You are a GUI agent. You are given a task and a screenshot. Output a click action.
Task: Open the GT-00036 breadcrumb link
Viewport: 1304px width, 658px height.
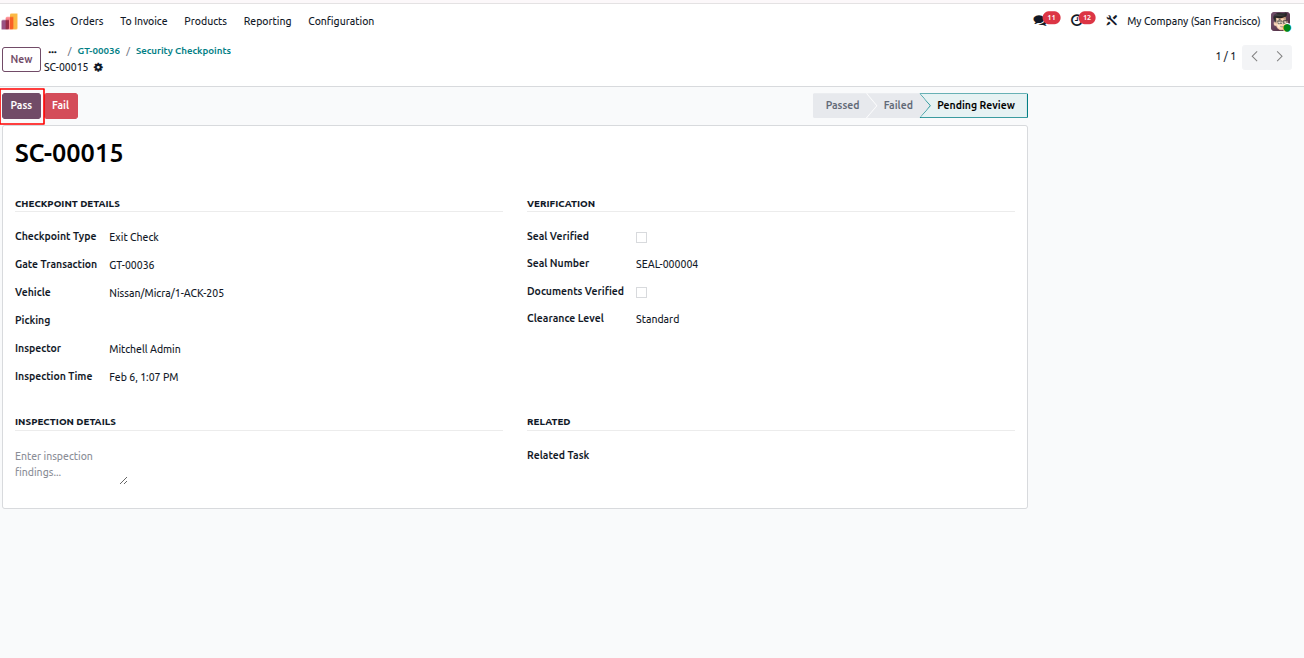[x=99, y=51]
